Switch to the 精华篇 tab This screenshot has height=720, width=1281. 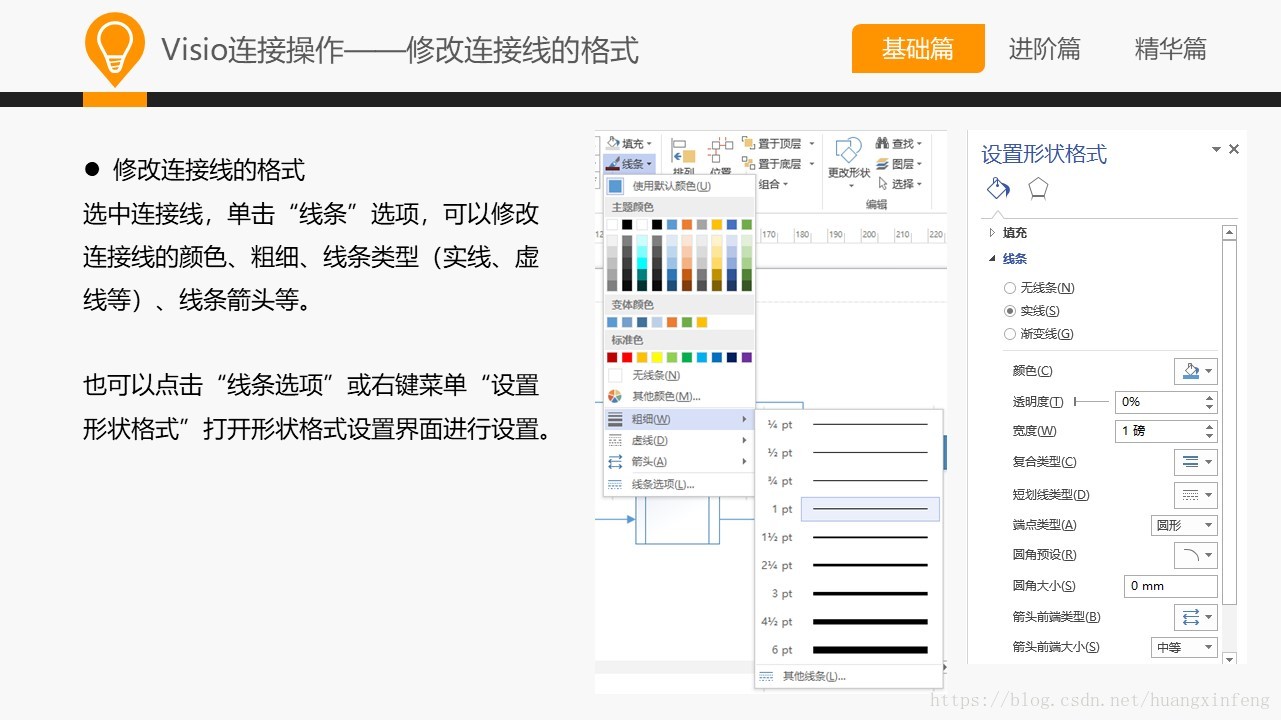(1170, 48)
